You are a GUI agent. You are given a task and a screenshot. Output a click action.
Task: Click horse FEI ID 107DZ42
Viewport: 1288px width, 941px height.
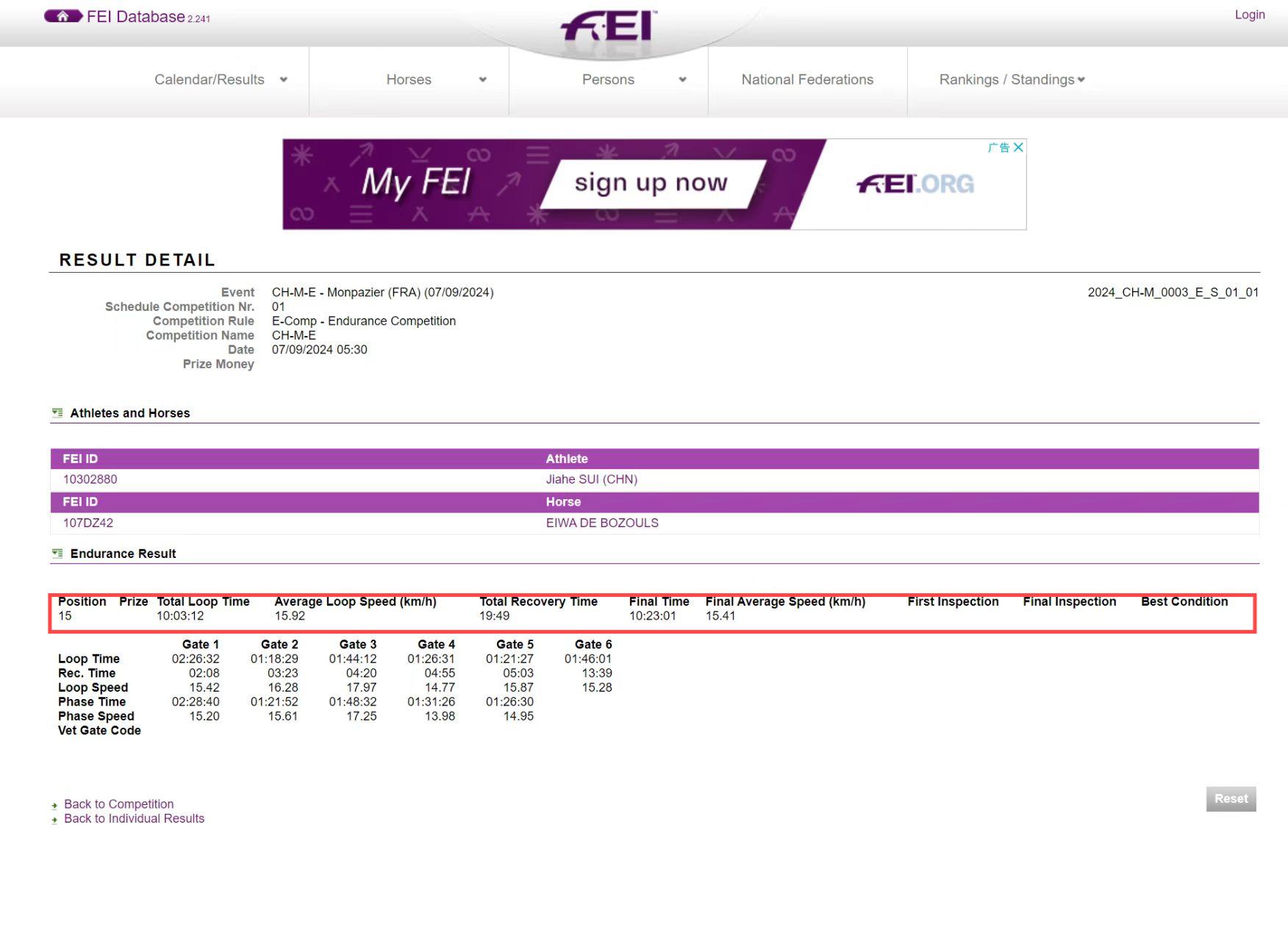click(87, 523)
